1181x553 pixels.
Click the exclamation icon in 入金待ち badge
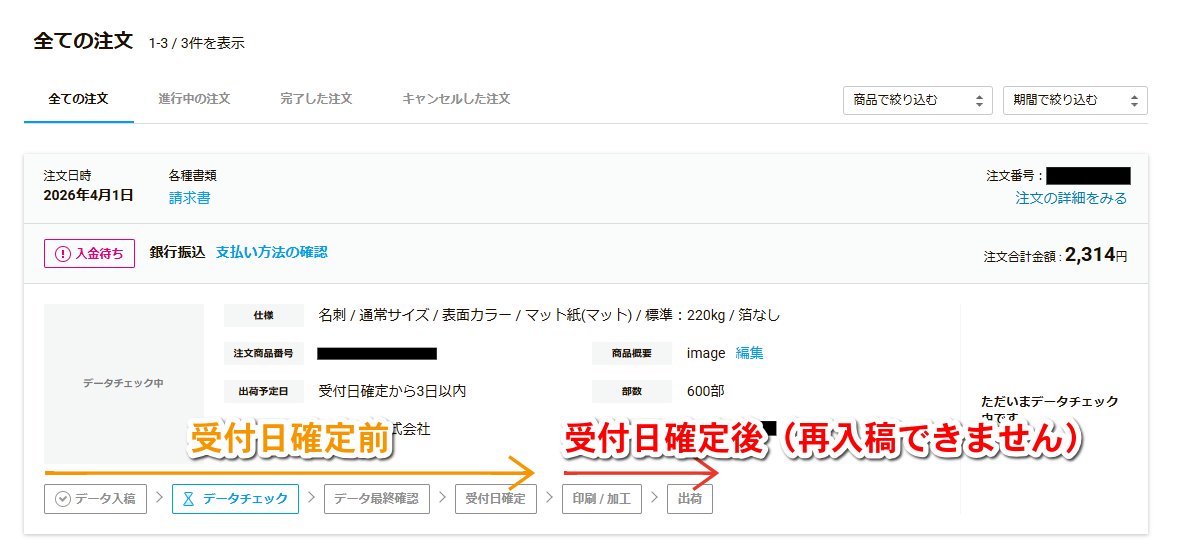point(62,254)
